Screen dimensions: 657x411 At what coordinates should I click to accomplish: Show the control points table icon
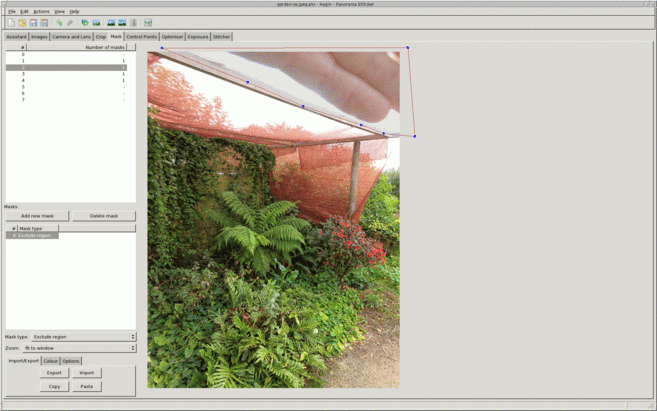click(x=133, y=23)
